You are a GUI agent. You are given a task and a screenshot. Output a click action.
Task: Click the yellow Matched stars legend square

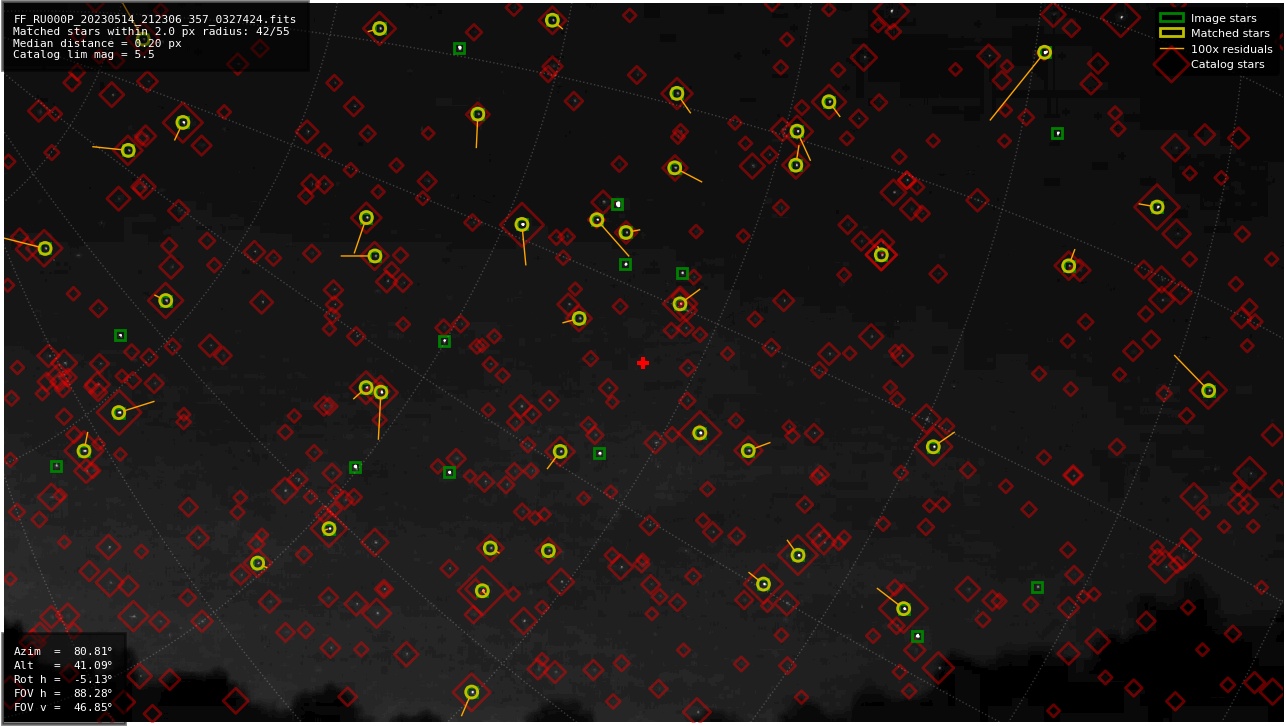point(1171,33)
